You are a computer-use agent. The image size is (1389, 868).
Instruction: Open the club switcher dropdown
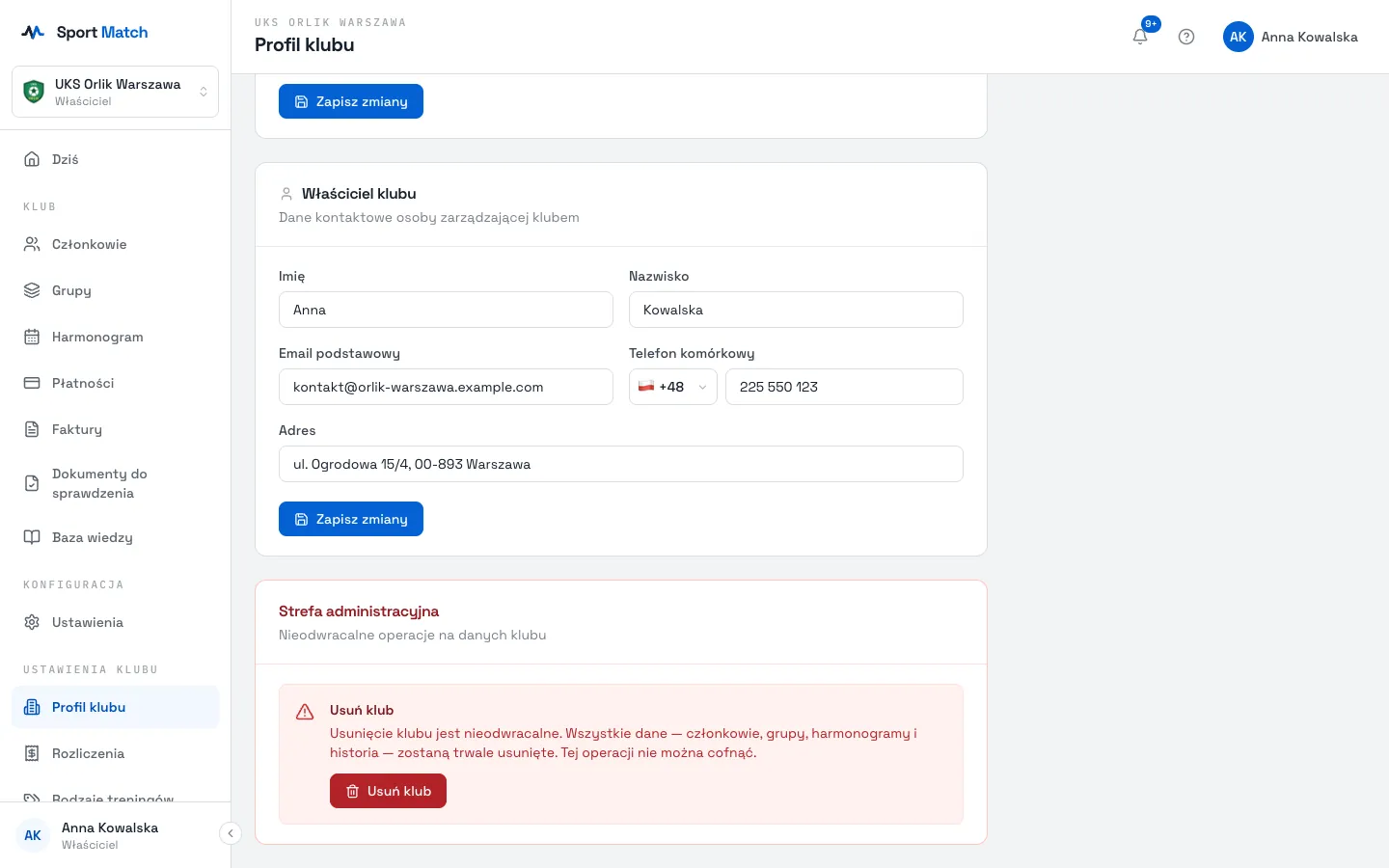click(115, 92)
